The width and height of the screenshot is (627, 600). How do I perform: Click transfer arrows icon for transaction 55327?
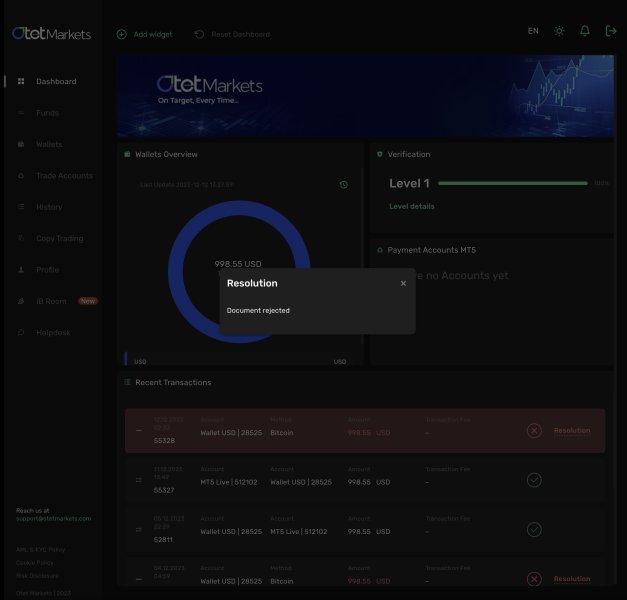point(139,480)
